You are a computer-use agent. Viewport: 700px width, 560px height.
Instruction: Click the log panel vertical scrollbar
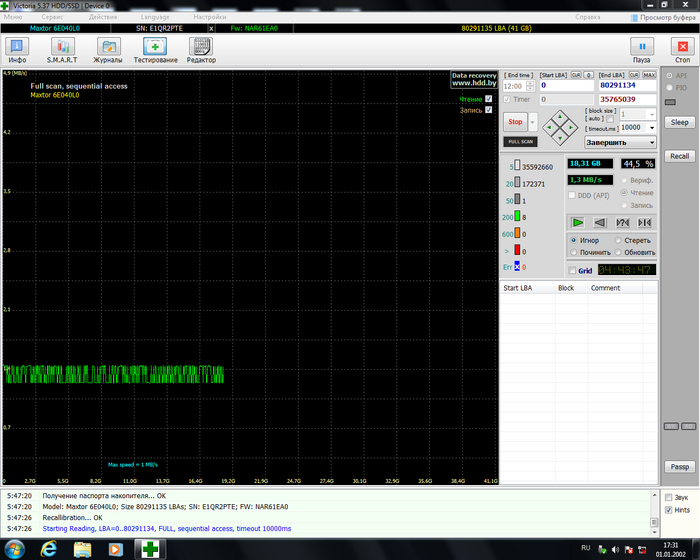click(x=654, y=513)
